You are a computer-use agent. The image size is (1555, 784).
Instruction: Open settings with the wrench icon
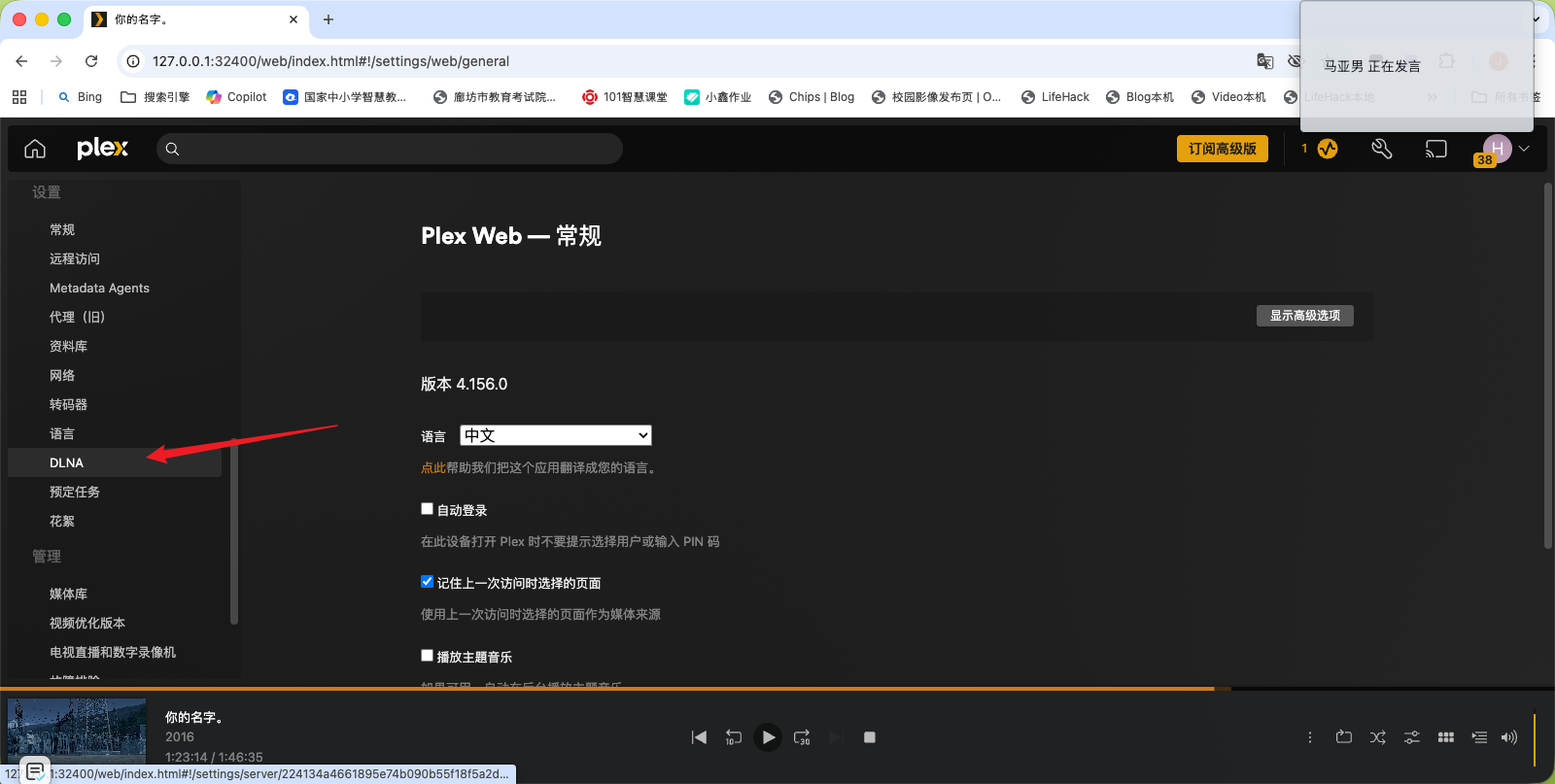coord(1382,149)
